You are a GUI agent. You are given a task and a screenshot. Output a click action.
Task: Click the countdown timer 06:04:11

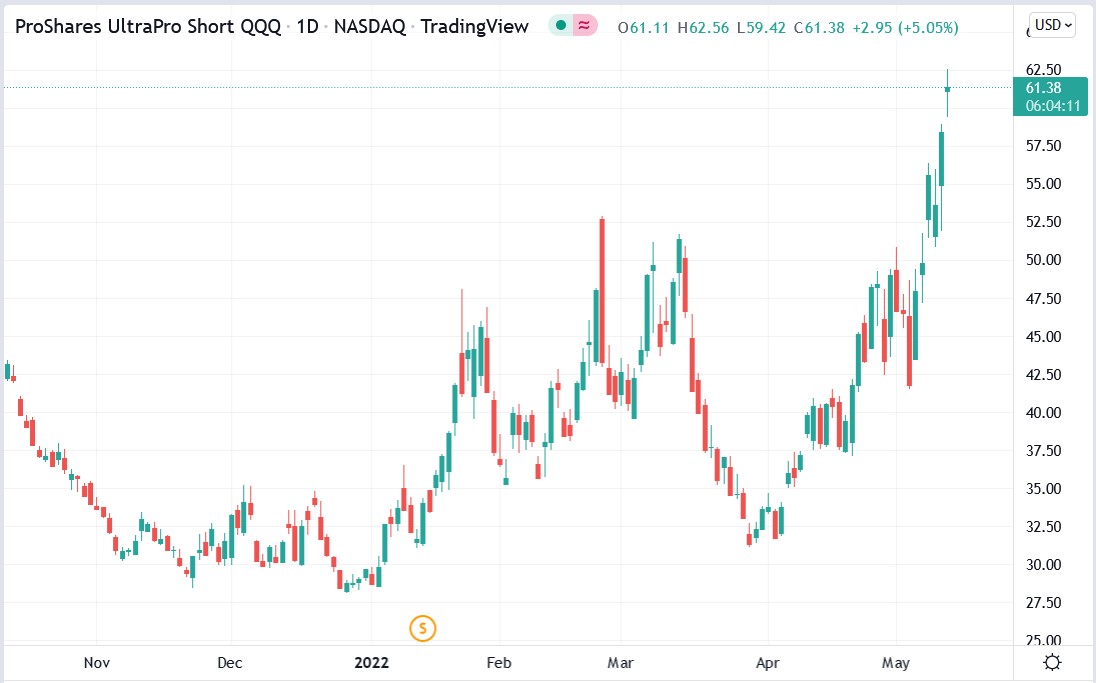1053,106
